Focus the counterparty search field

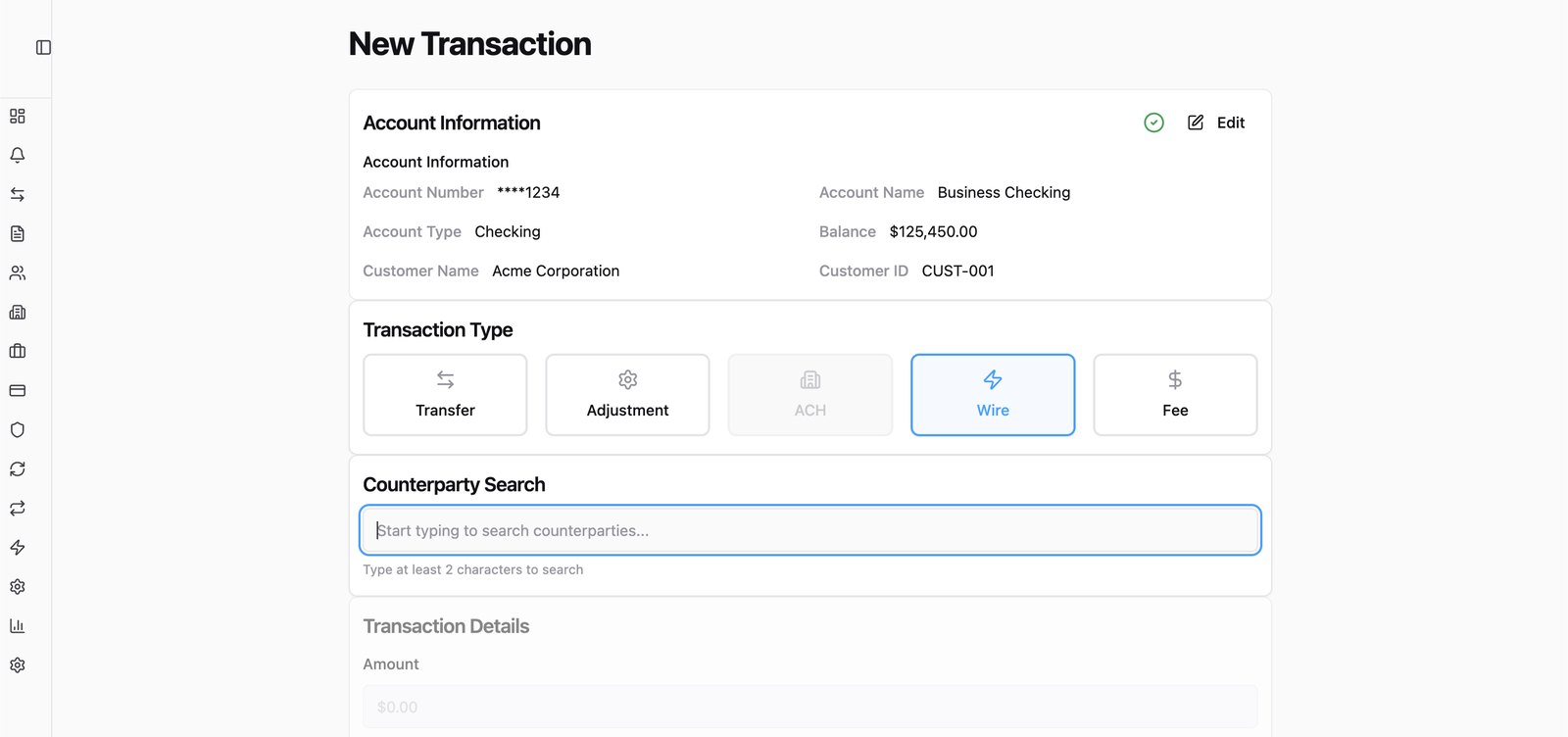click(810, 530)
